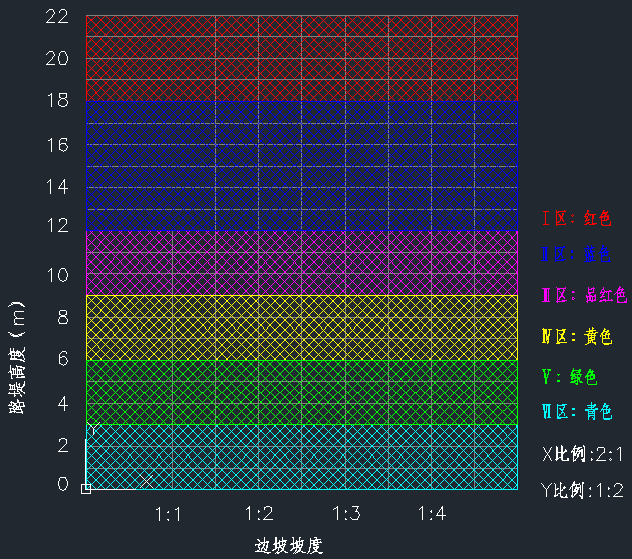Click the red legend text Ⅰ区:红色
The width and height of the screenshot is (632, 559).
tap(576, 218)
